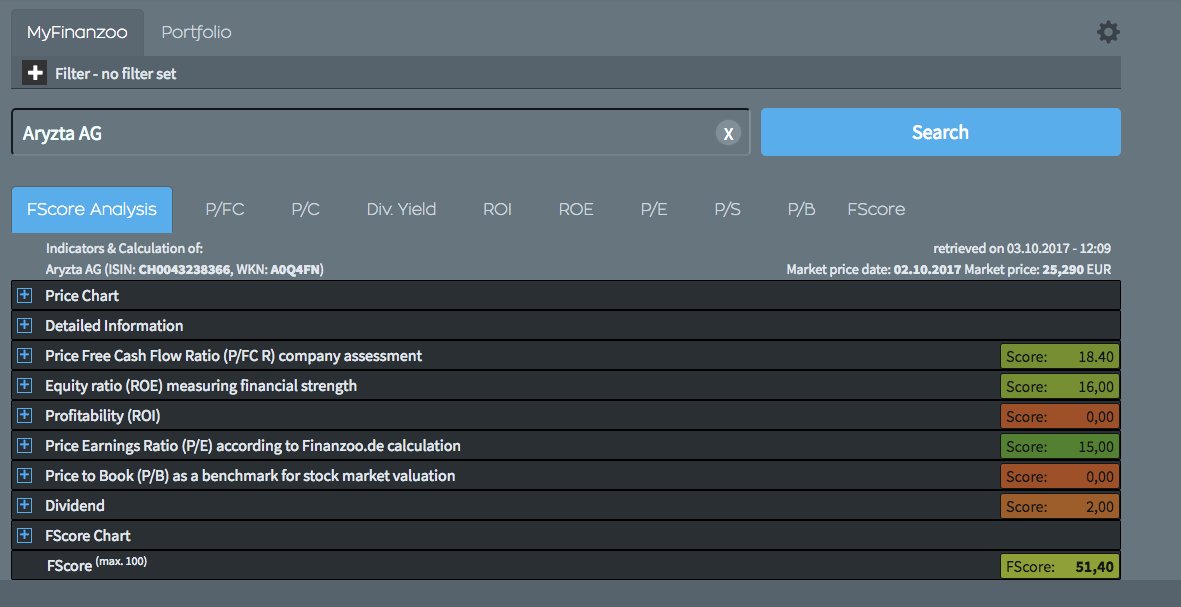Click the plus icon beside Profitability (ROI)
This screenshot has height=607, width=1181.
pyautogui.click(x=23, y=415)
